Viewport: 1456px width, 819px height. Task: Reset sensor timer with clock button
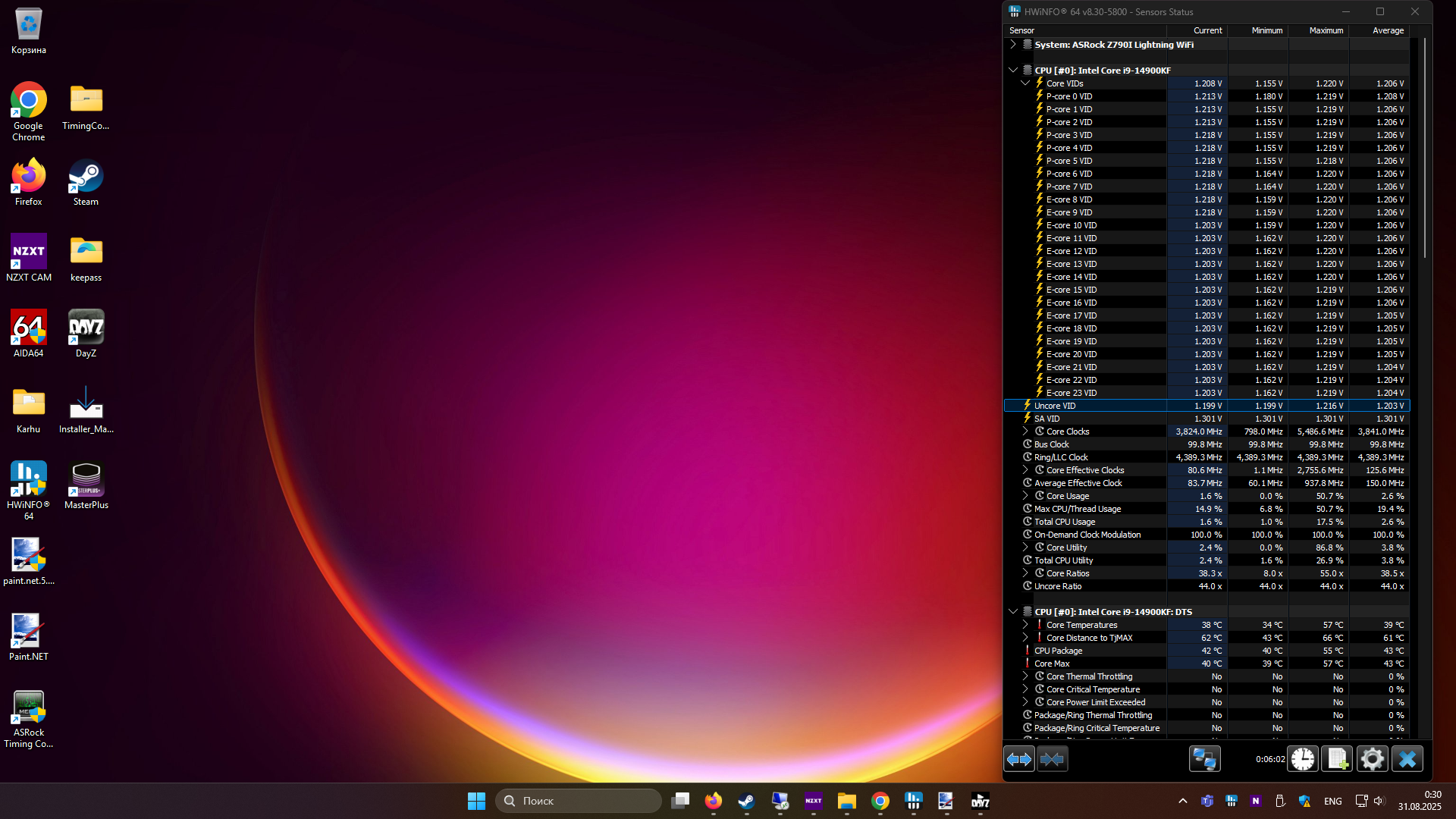point(1303,759)
